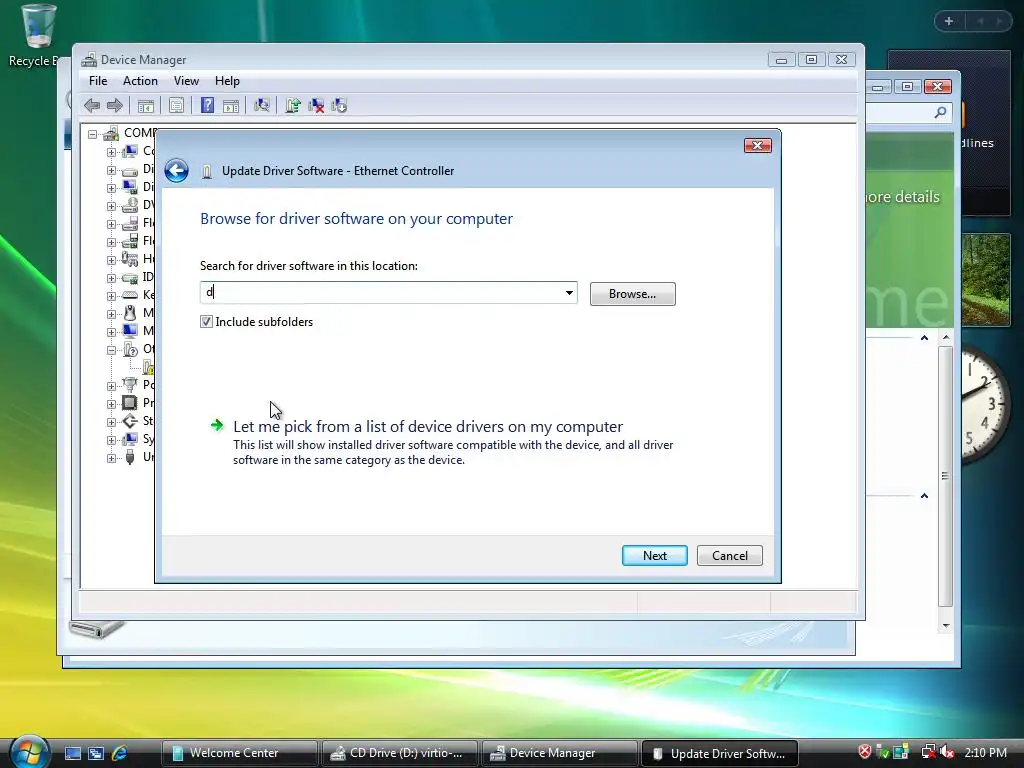Expand the USB controllers node expander

point(112,458)
